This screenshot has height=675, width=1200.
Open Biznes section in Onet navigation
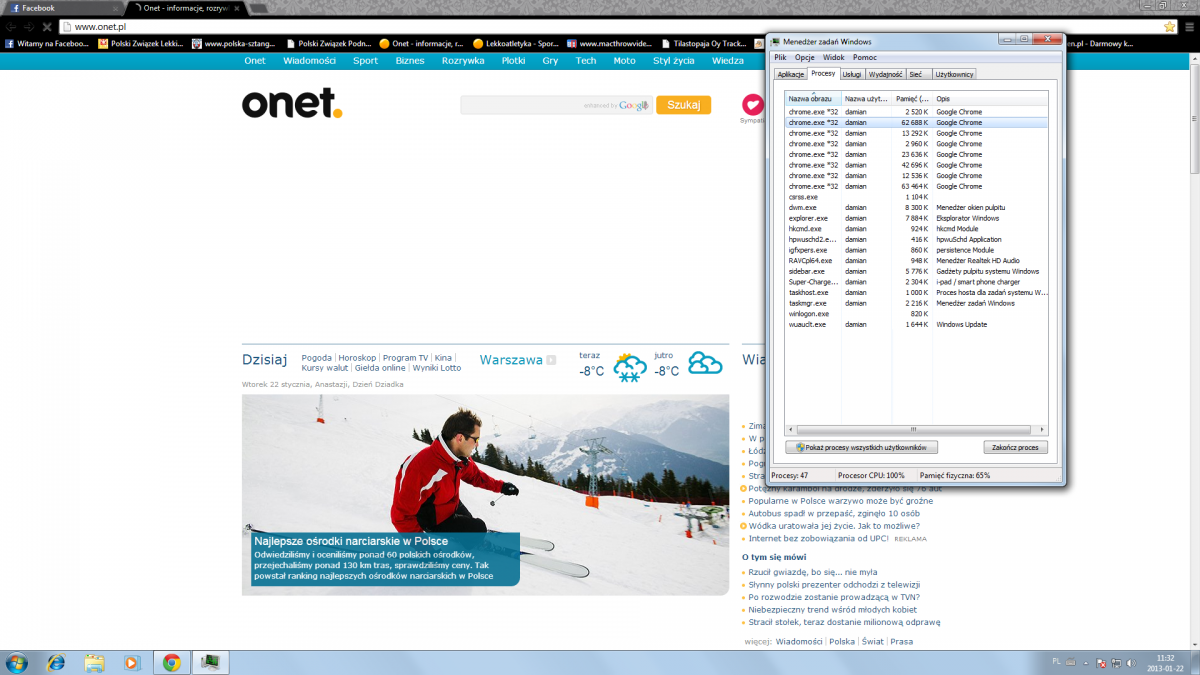click(x=410, y=60)
